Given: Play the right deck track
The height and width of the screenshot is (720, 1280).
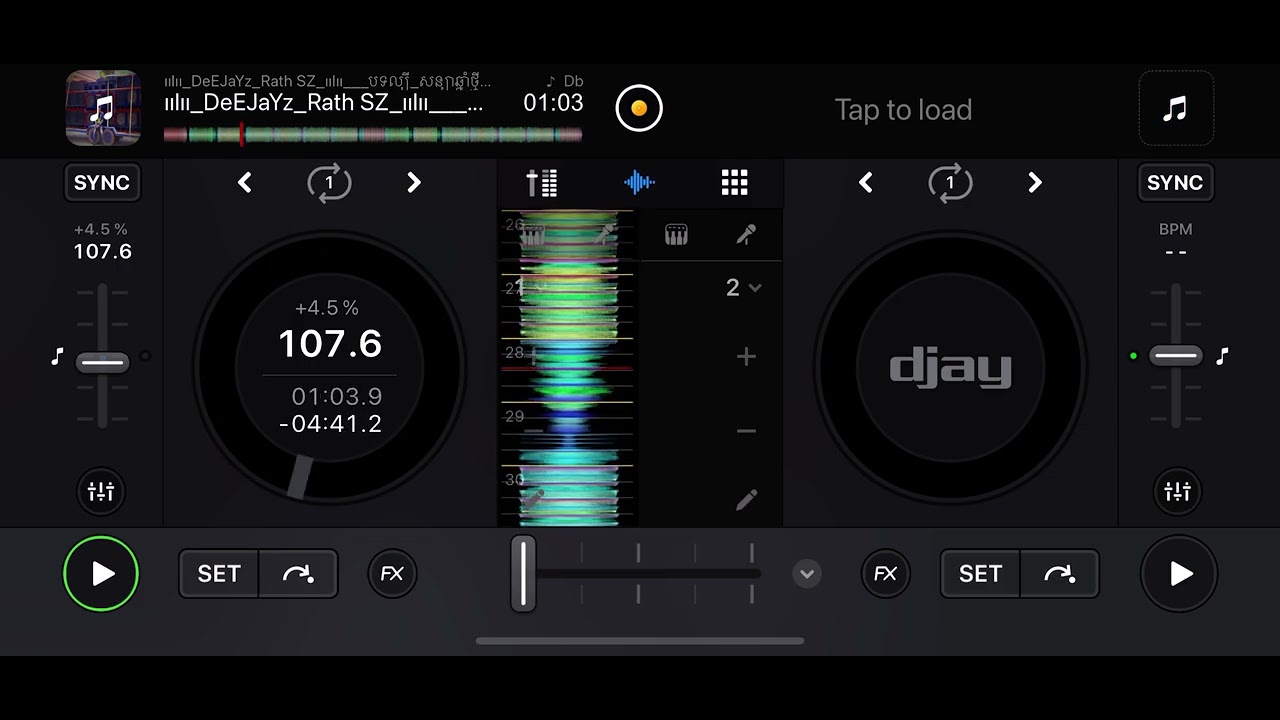Looking at the screenshot, I should pos(1179,574).
